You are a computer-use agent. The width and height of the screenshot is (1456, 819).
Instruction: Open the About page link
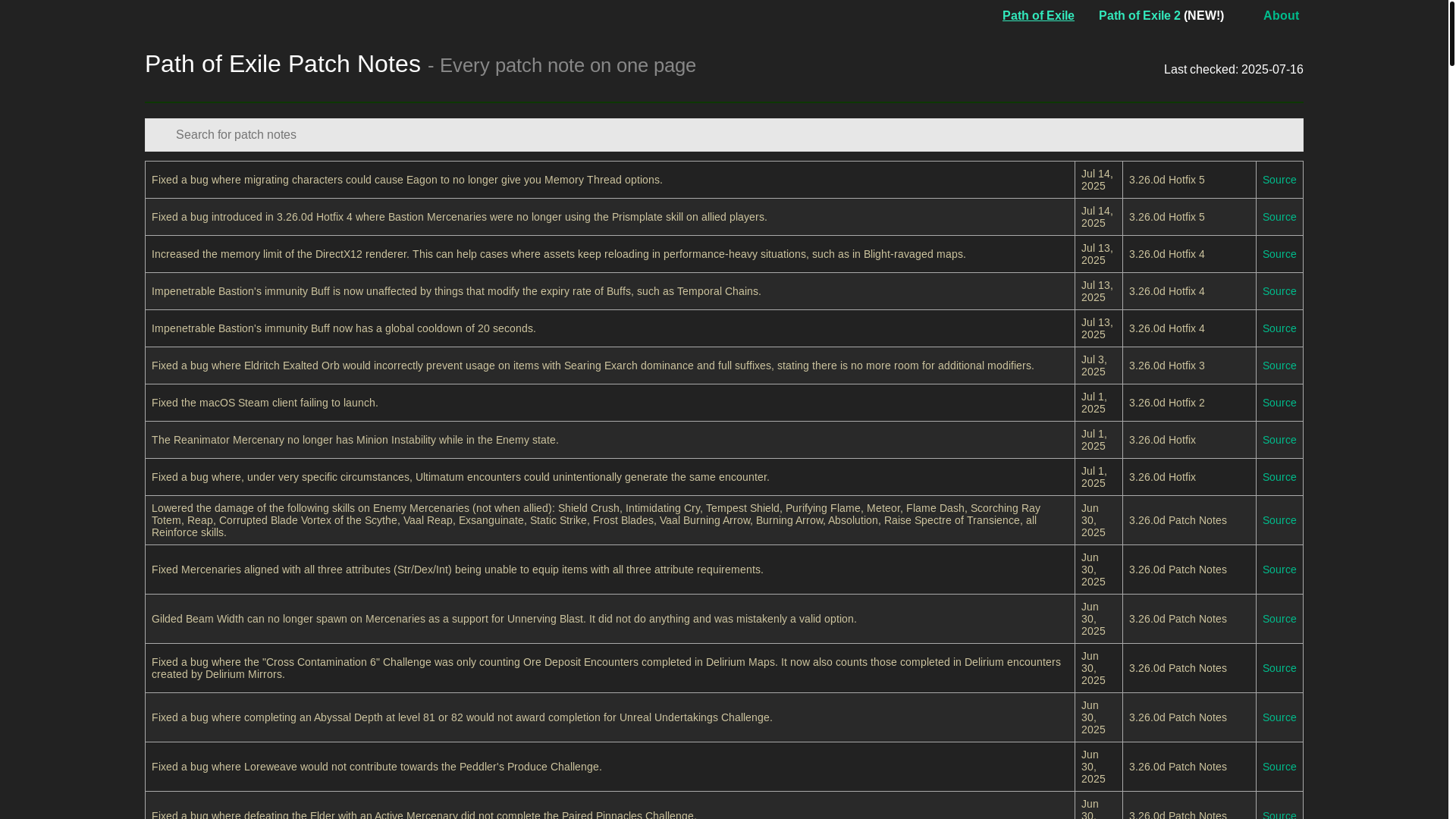click(1280, 15)
